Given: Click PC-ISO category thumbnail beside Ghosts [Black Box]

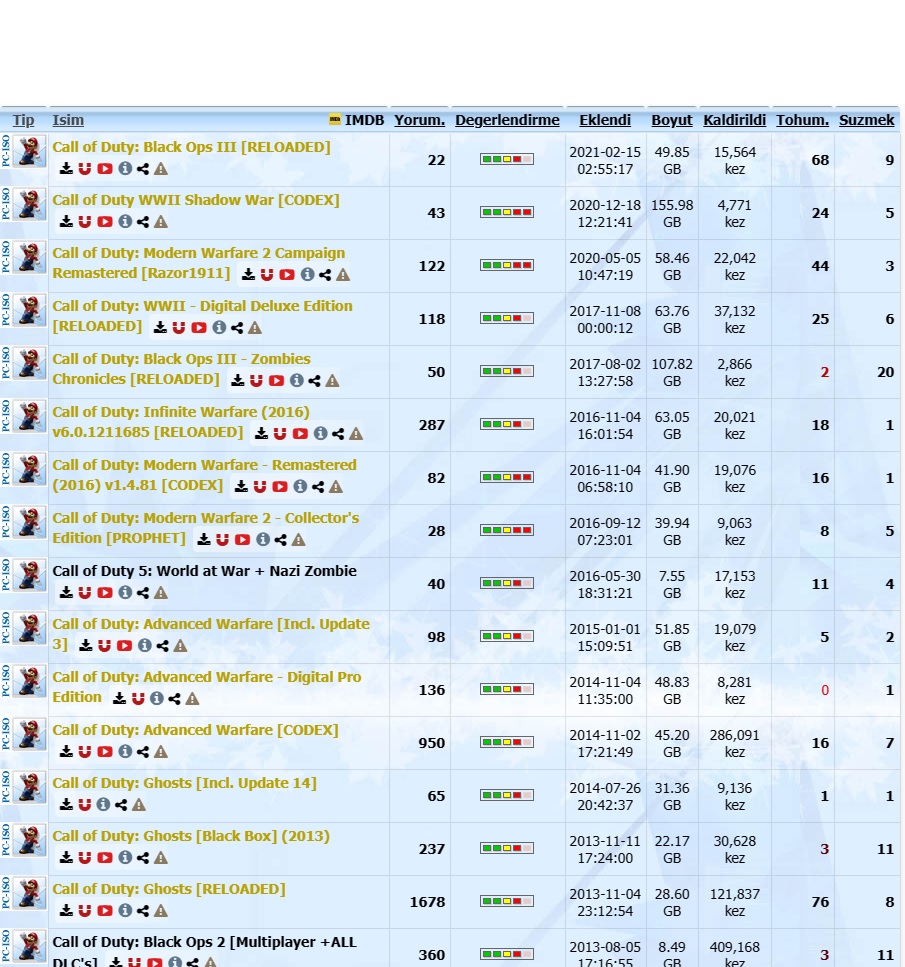Looking at the screenshot, I should 30,841.
